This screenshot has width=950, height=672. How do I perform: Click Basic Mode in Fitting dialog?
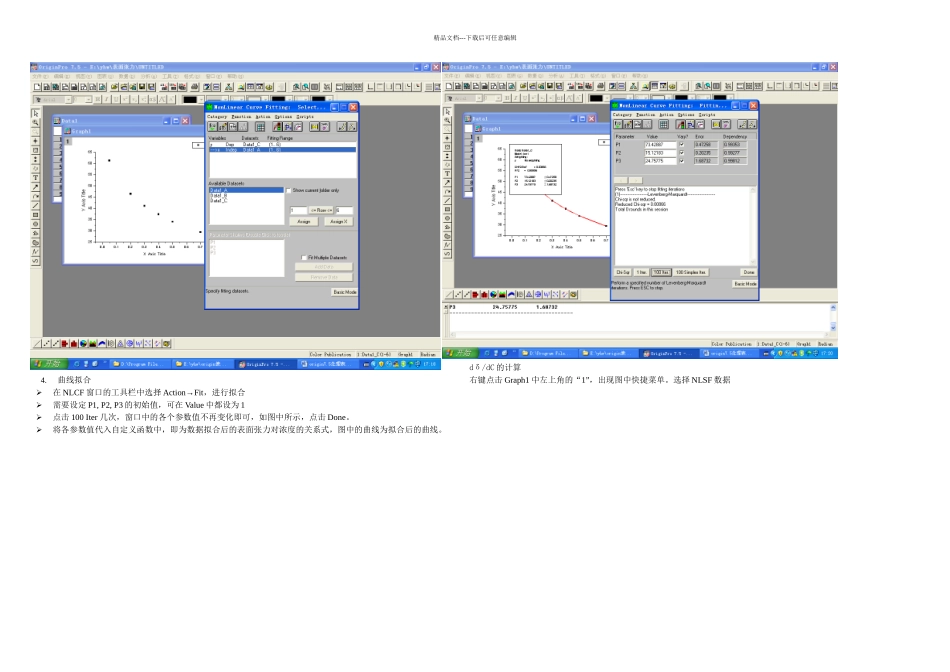[745, 284]
